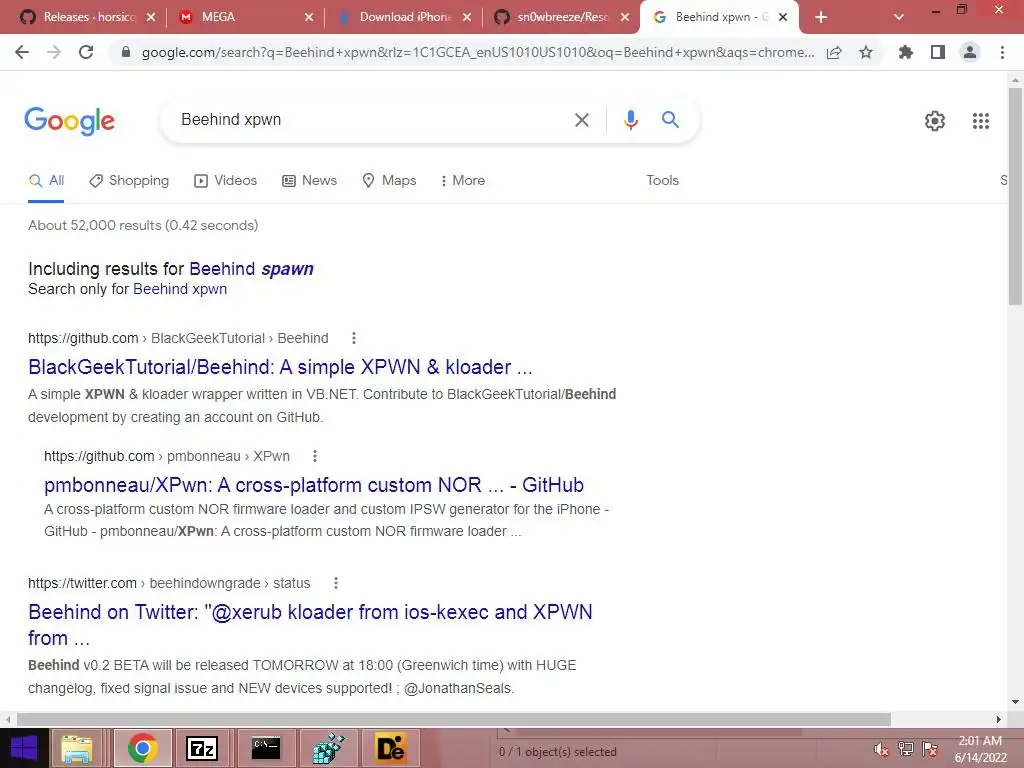Screen dimensions: 1024x768
Task: Go back to the previous page
Action: [22, 52]
